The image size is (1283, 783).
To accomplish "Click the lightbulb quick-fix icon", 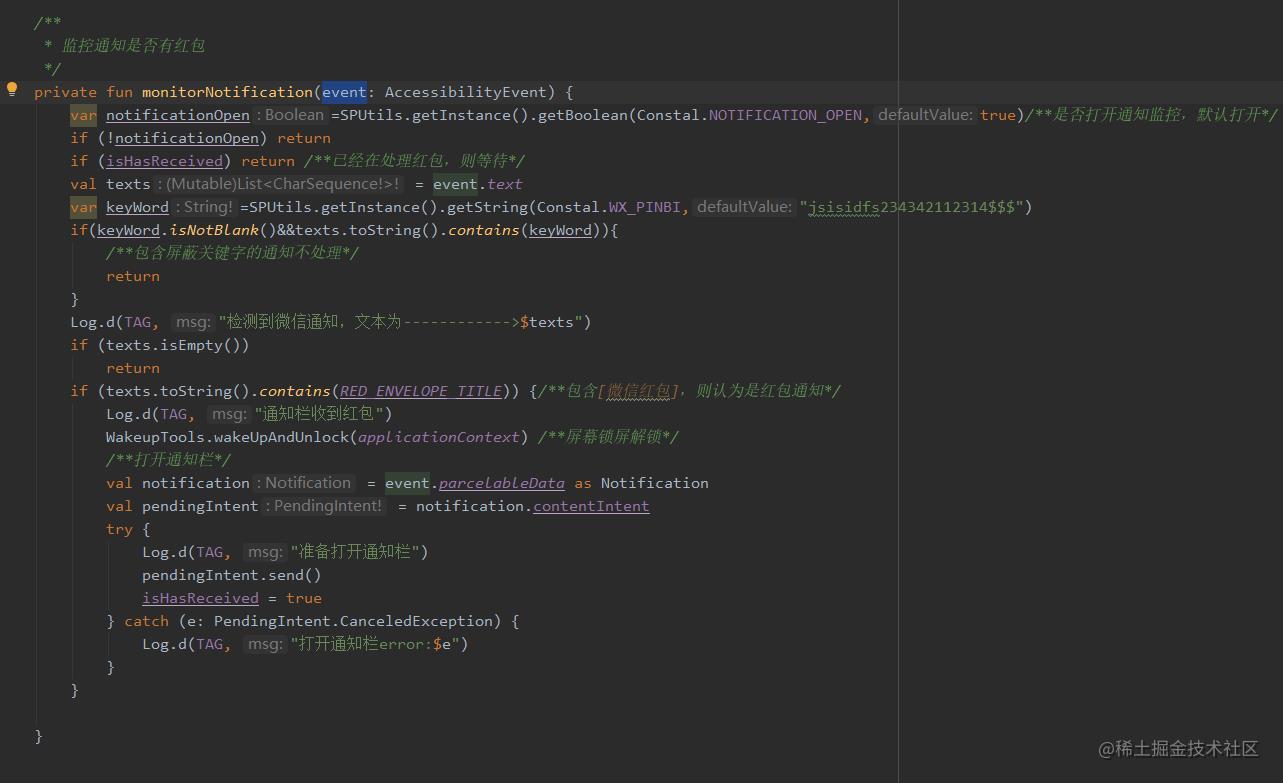I will [x=12, y=89].
